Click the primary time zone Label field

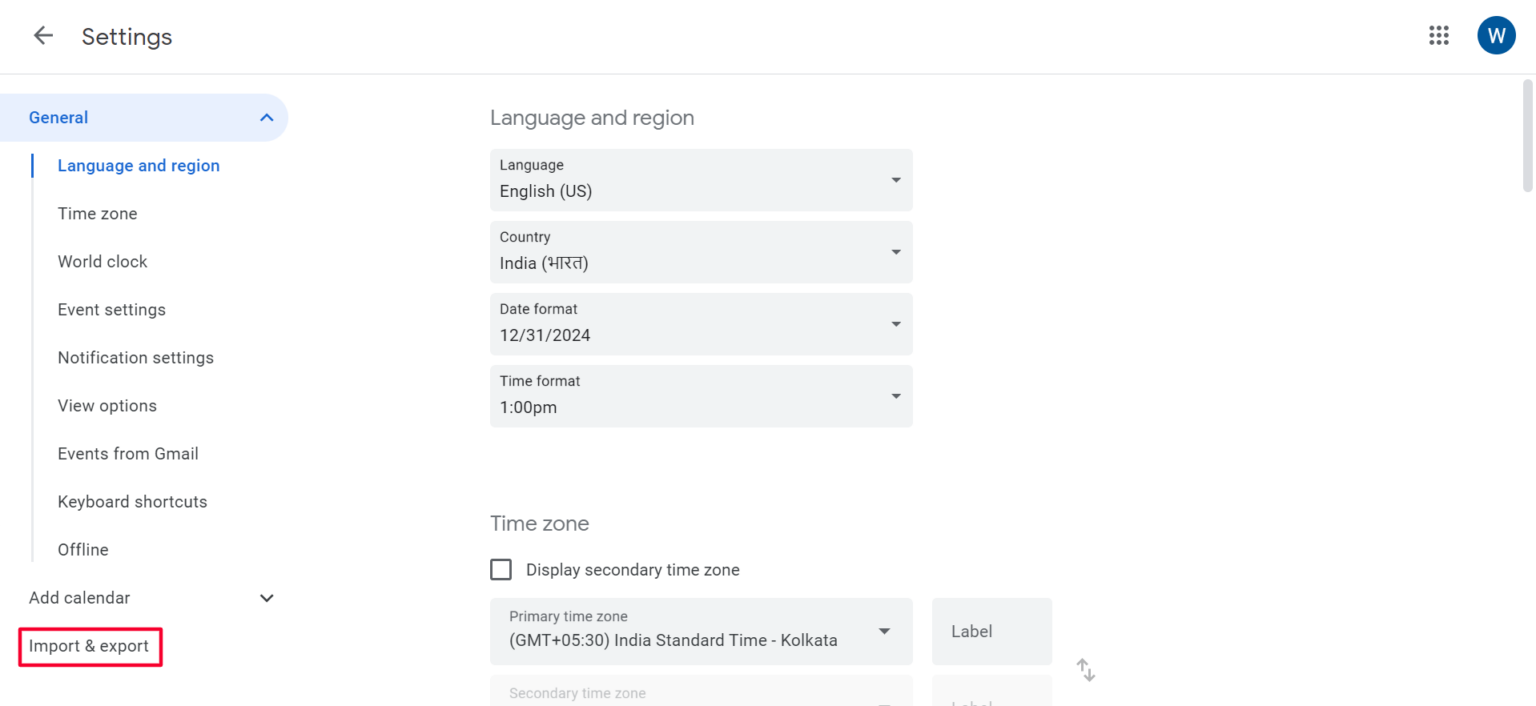click(991, 631)
